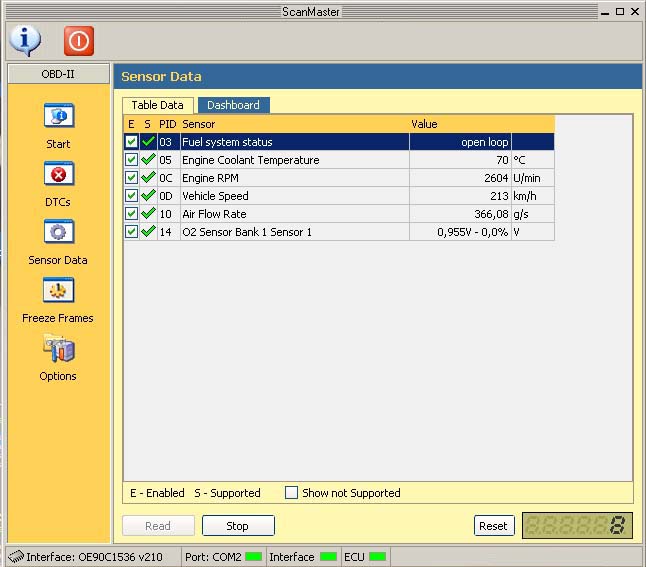
Task: Click the Sensor Data label in sidebar
Action: pyautogui.click(x=58, y=260)
